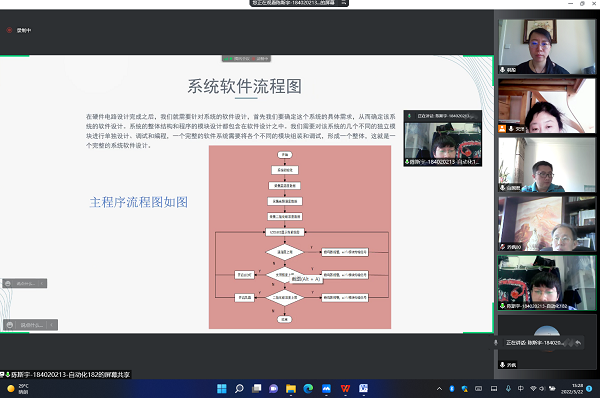Click the first decision diamond in flowchart
Screen dimensions: 600x398
285,252
